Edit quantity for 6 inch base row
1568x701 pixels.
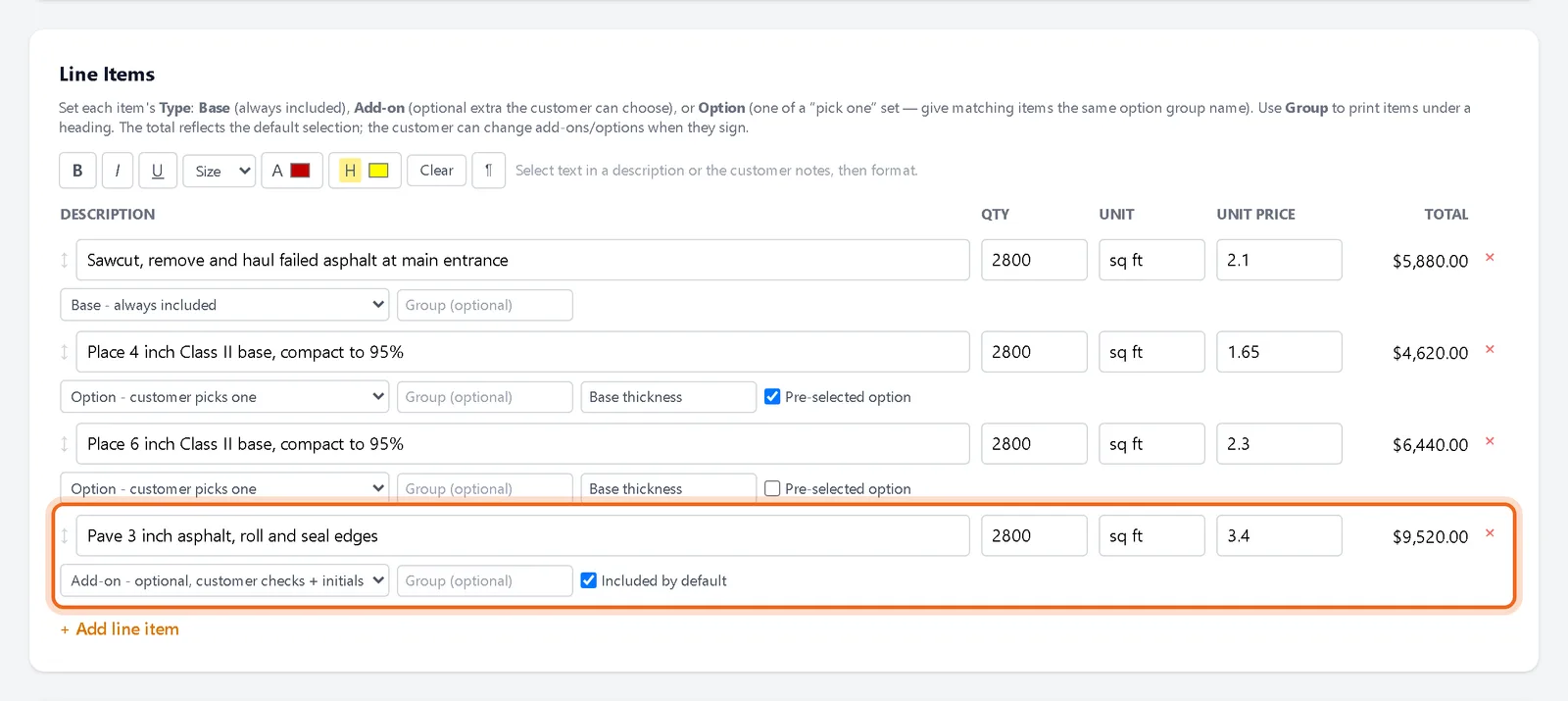pos(1034,444)
